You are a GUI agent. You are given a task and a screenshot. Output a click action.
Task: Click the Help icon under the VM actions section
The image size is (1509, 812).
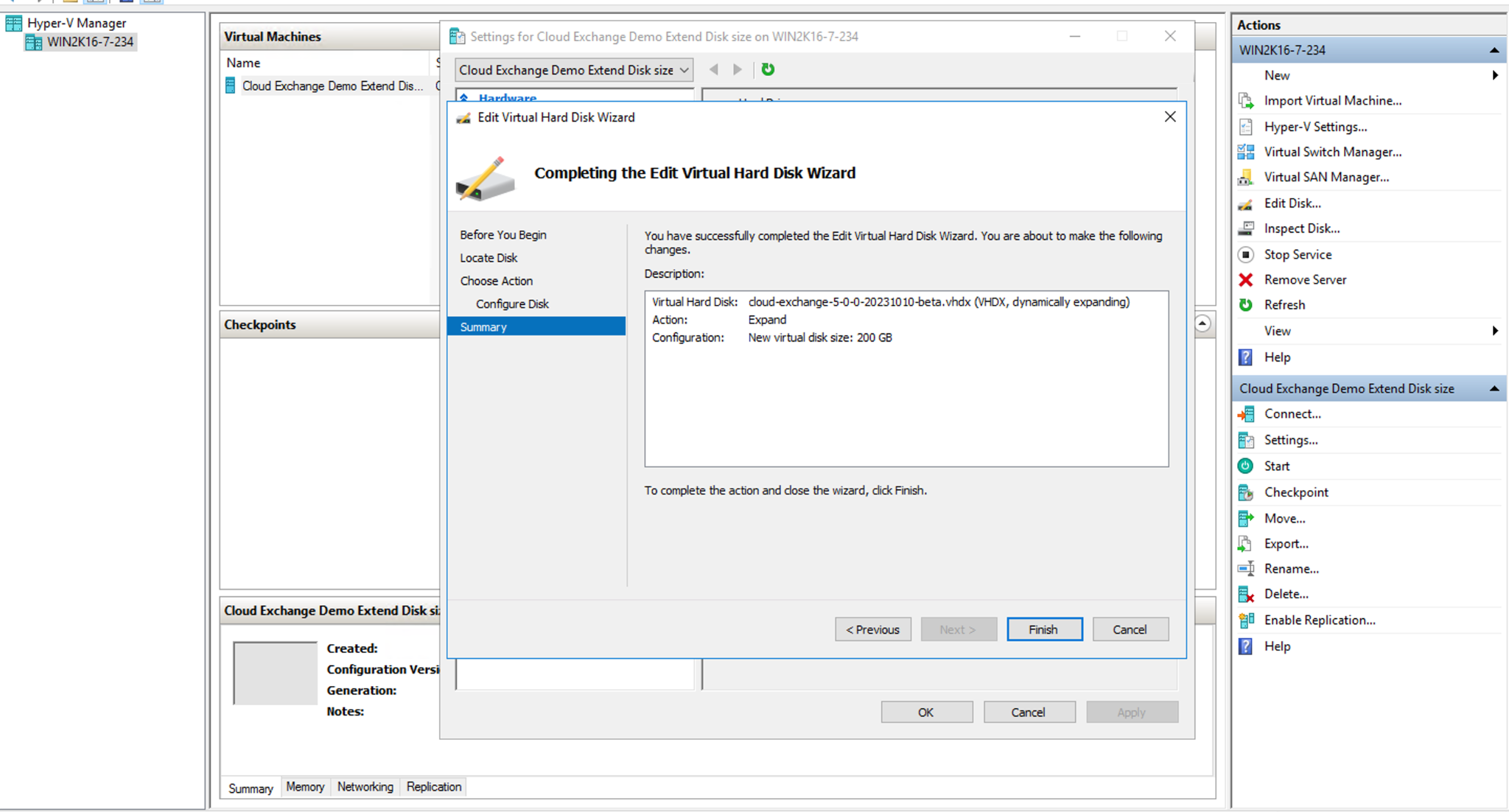(1246, 646)
